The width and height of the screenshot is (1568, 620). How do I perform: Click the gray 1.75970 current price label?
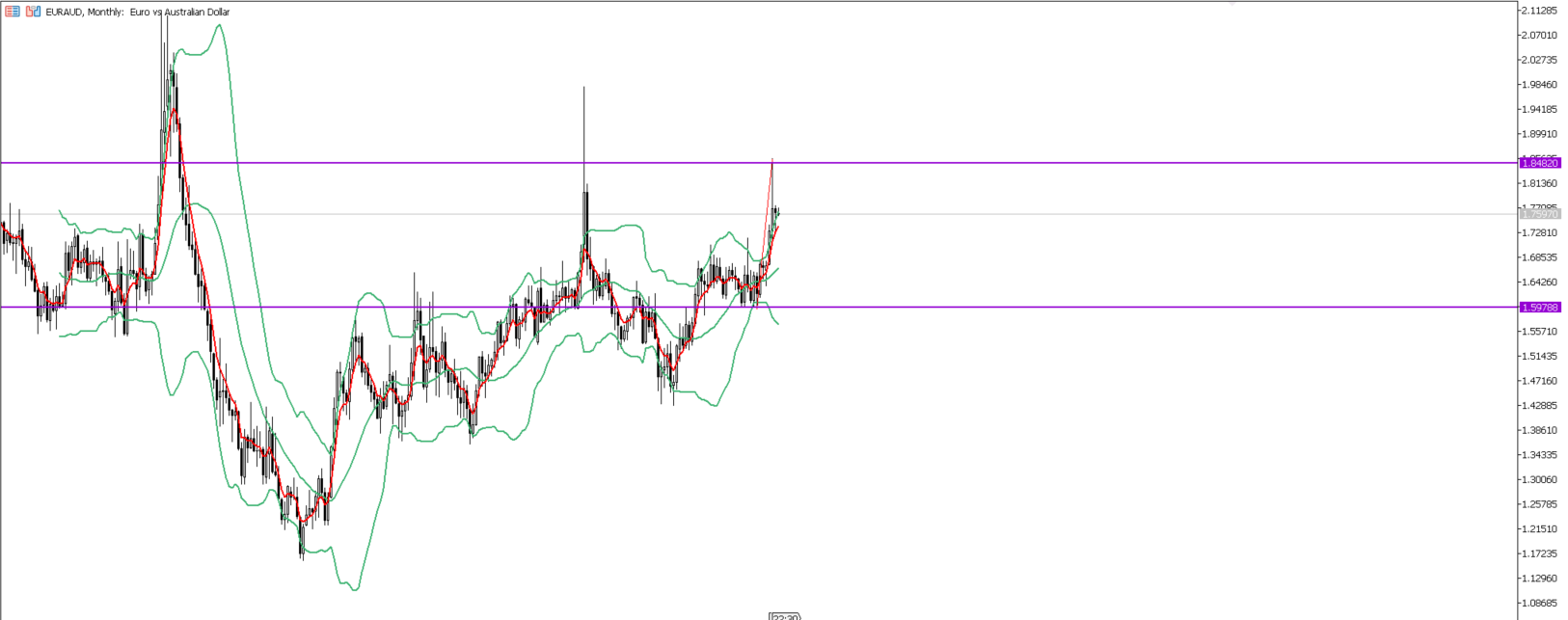pos(1539,214)
